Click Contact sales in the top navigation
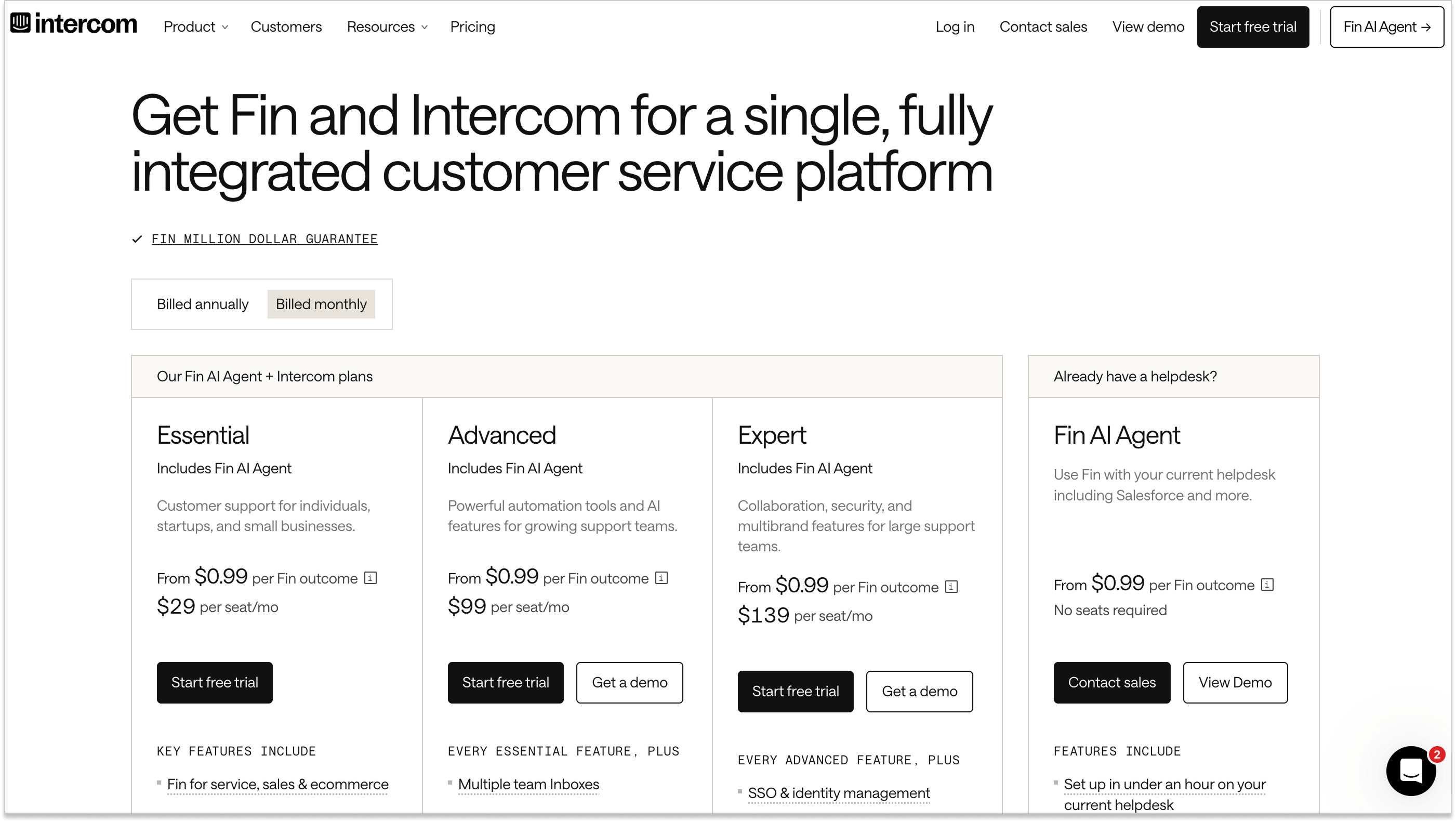 [x=1043, y=26]
